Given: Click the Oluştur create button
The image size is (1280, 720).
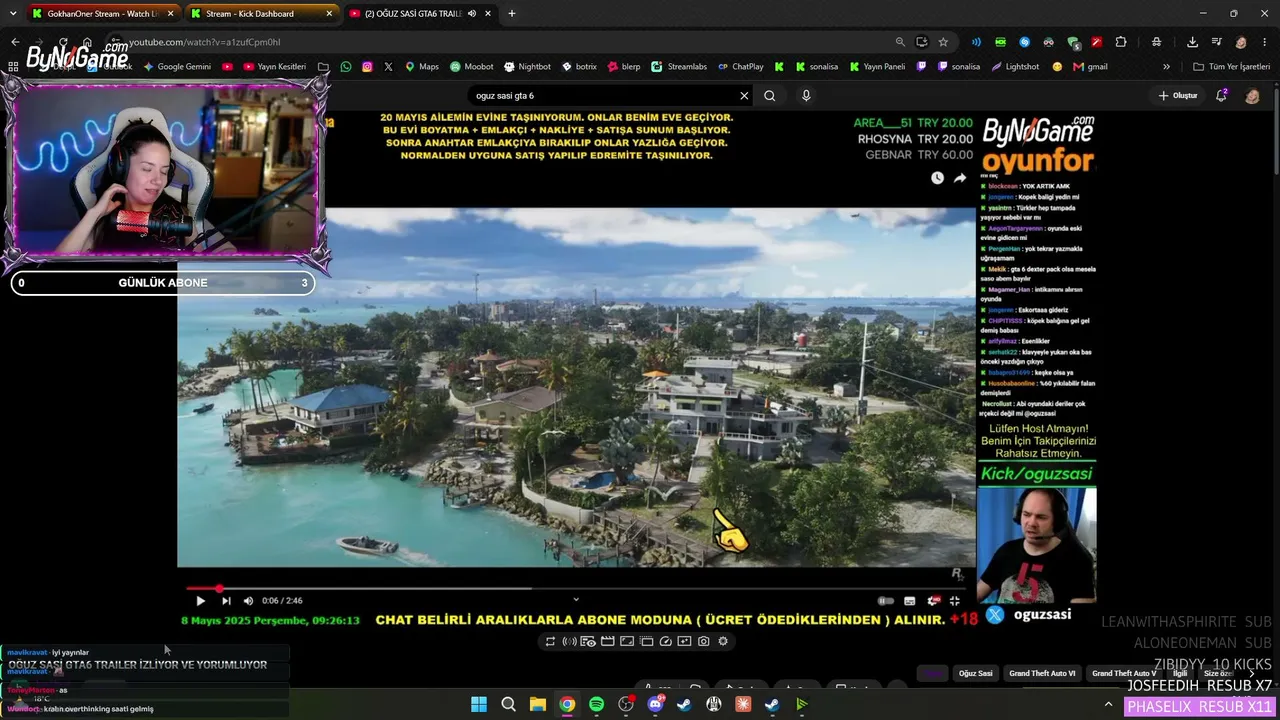Looking at the screenshot, I should coord(1178,96).
